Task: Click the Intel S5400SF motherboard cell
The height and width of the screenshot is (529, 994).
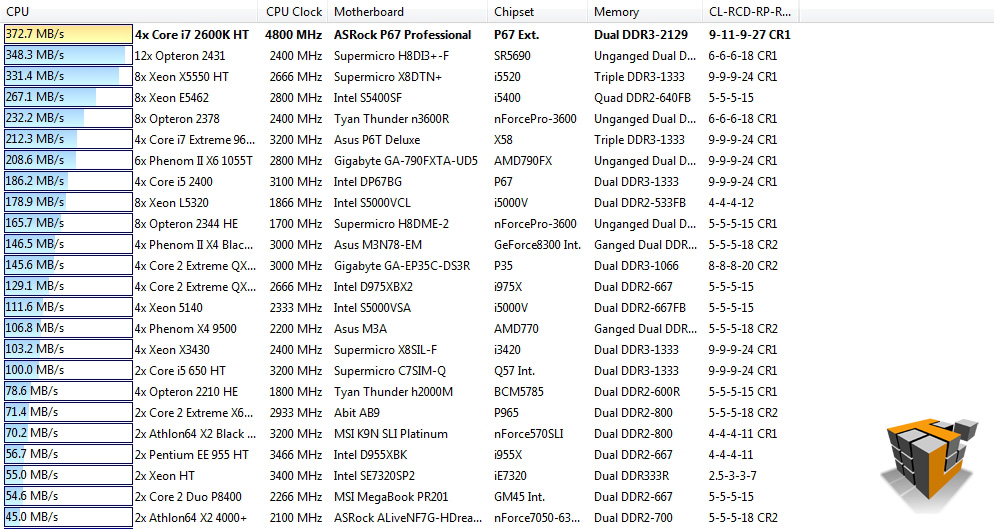Action: (368, 98)
